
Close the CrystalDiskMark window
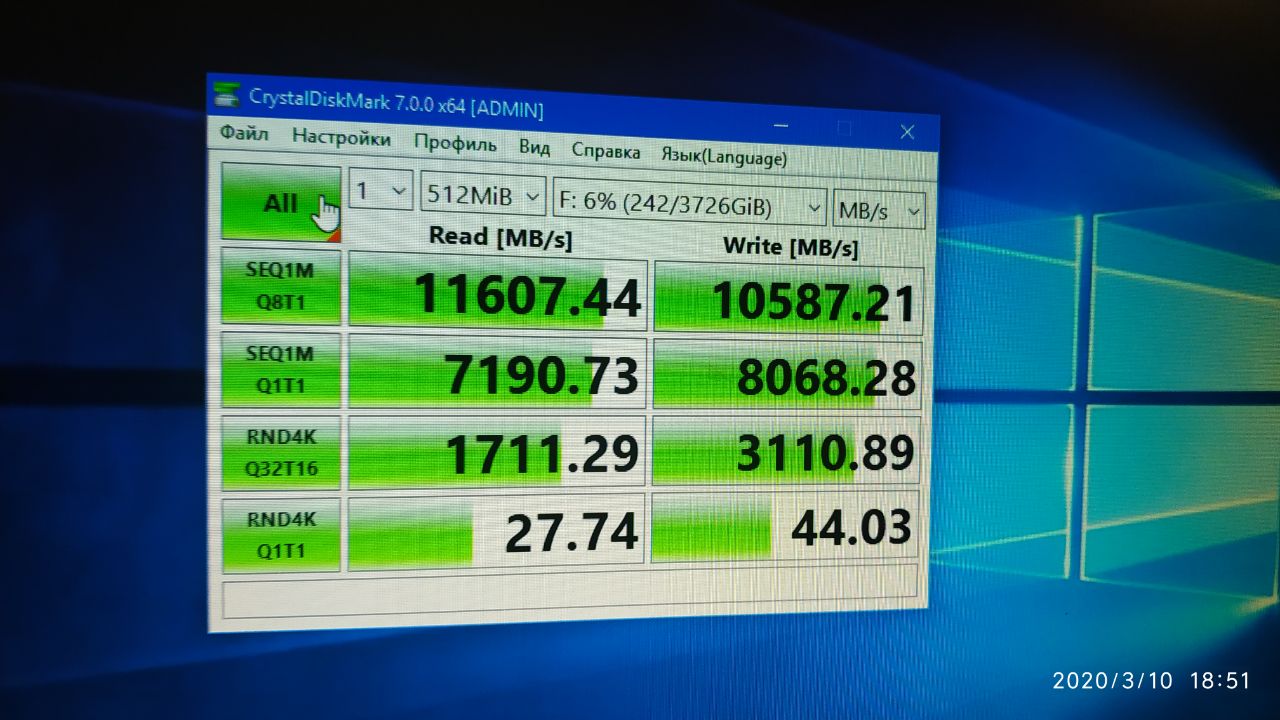coord(907,131)
